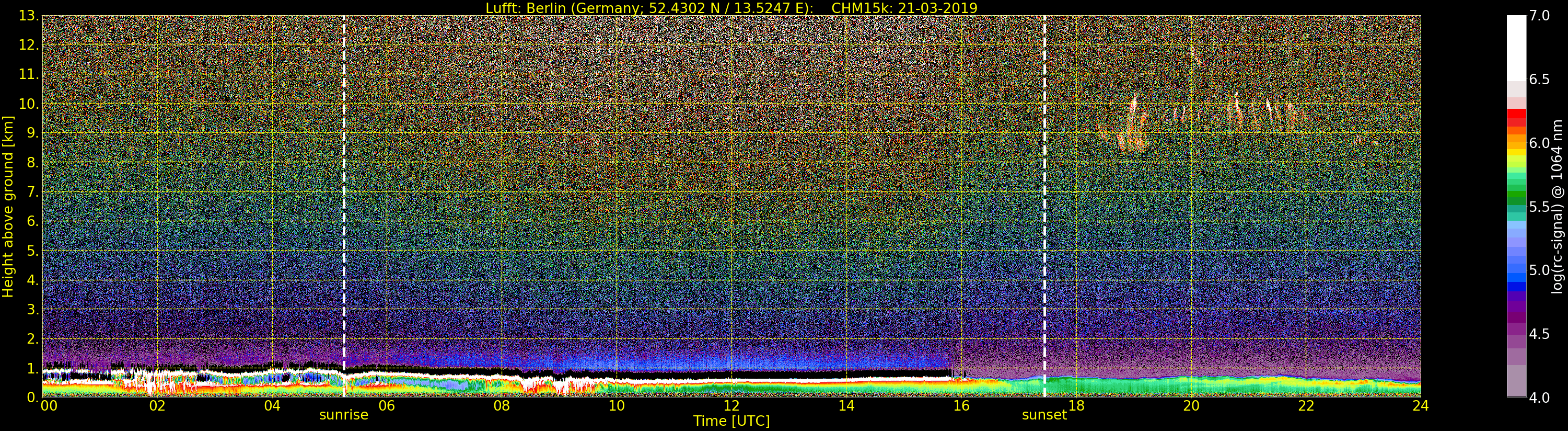Click the "4.0" colorbar scale label
Image resolution: width=1568 pixels, height=431 pixels.
pyautogui.click(x=1539, y=398)
